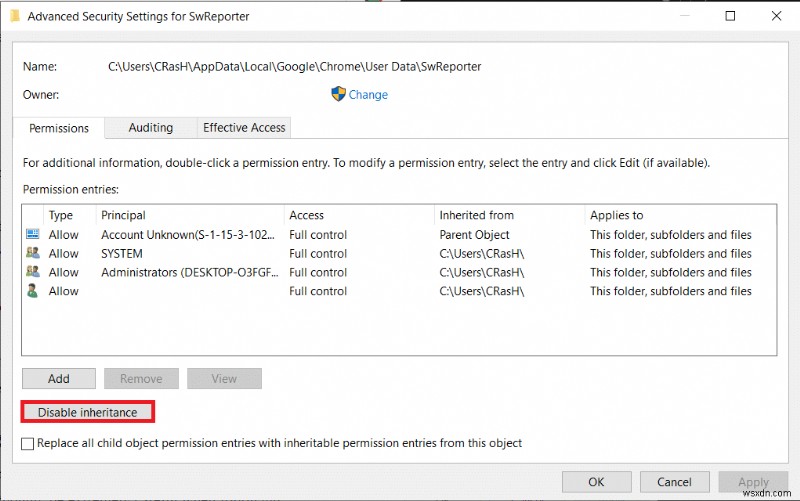Click the user icon of the fourth entry
Screen dimensions: 800x501
[x=33, y=291]
